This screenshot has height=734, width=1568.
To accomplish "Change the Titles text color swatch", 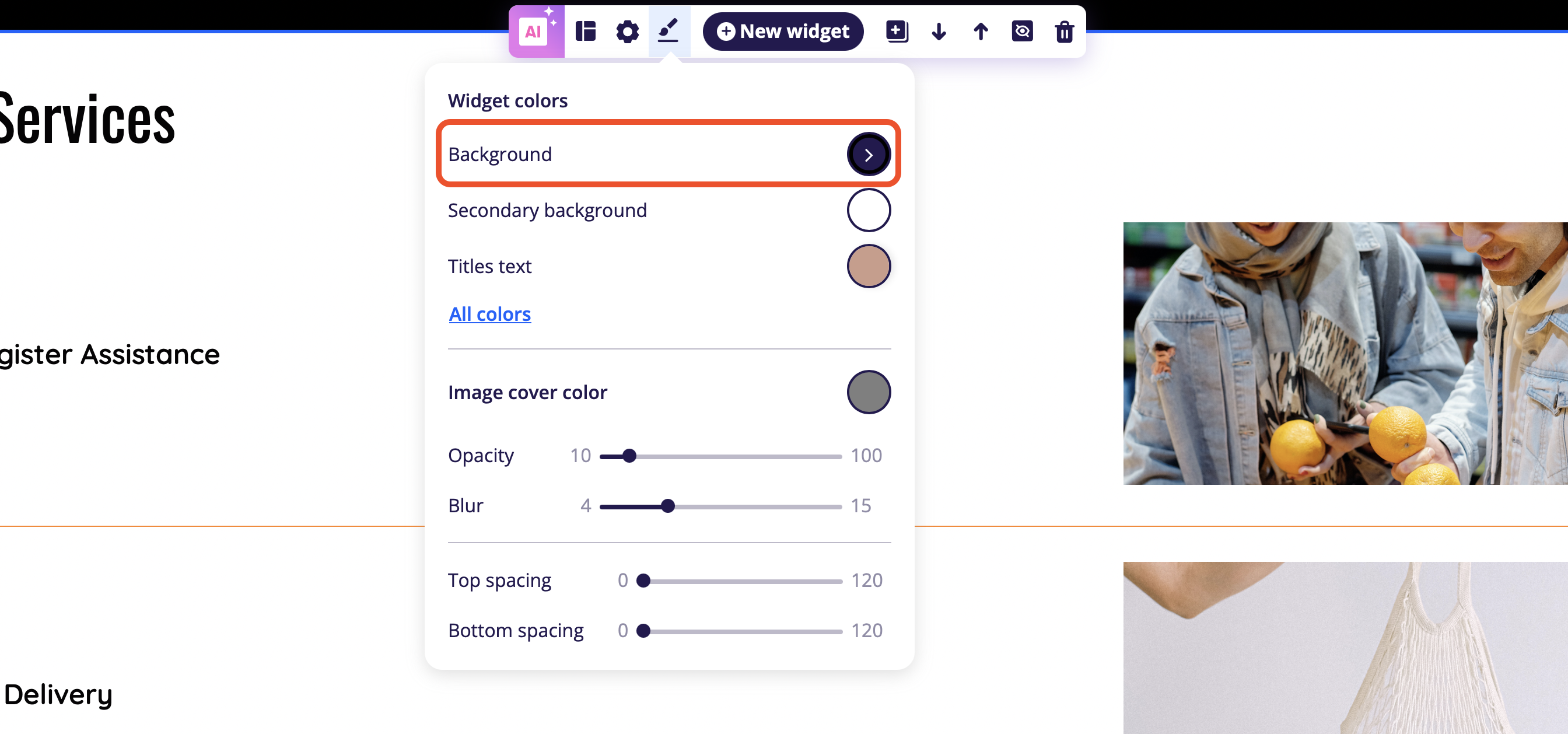I will click(x=869, y=267).
